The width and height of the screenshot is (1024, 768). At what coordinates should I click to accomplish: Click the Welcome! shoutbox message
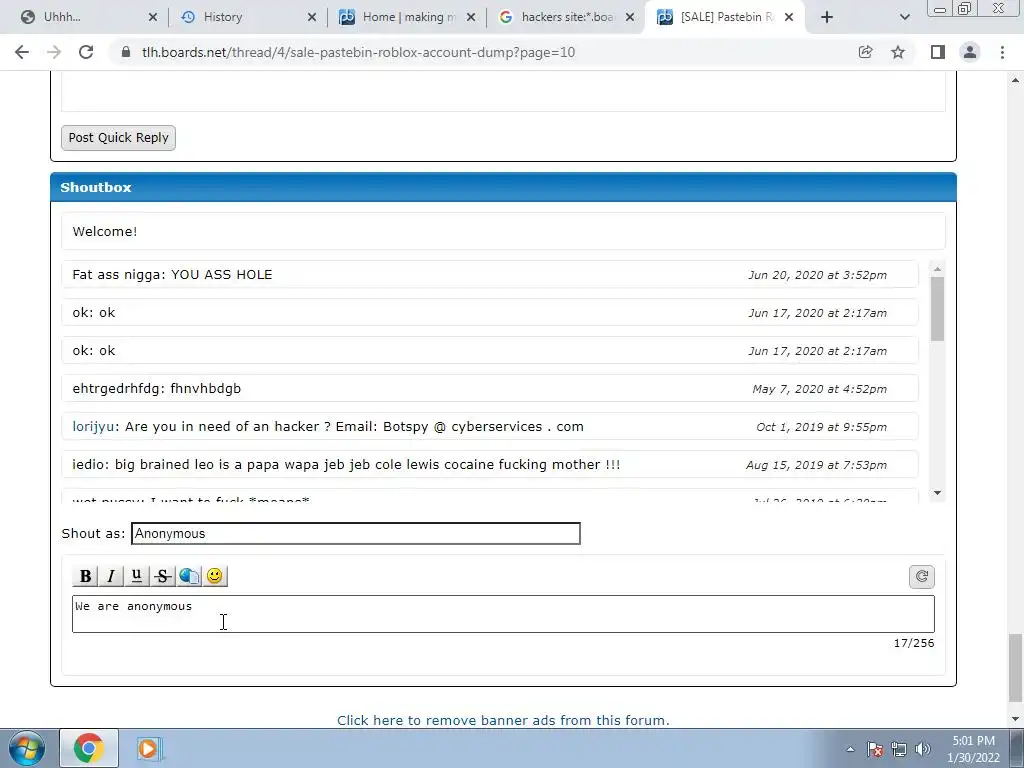click(503, 231)
